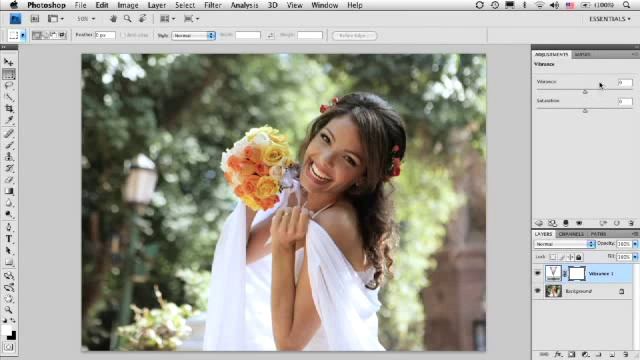Open the Screen Mode dropdown
The height and width of the screenshot is (360, 640).
191,19
